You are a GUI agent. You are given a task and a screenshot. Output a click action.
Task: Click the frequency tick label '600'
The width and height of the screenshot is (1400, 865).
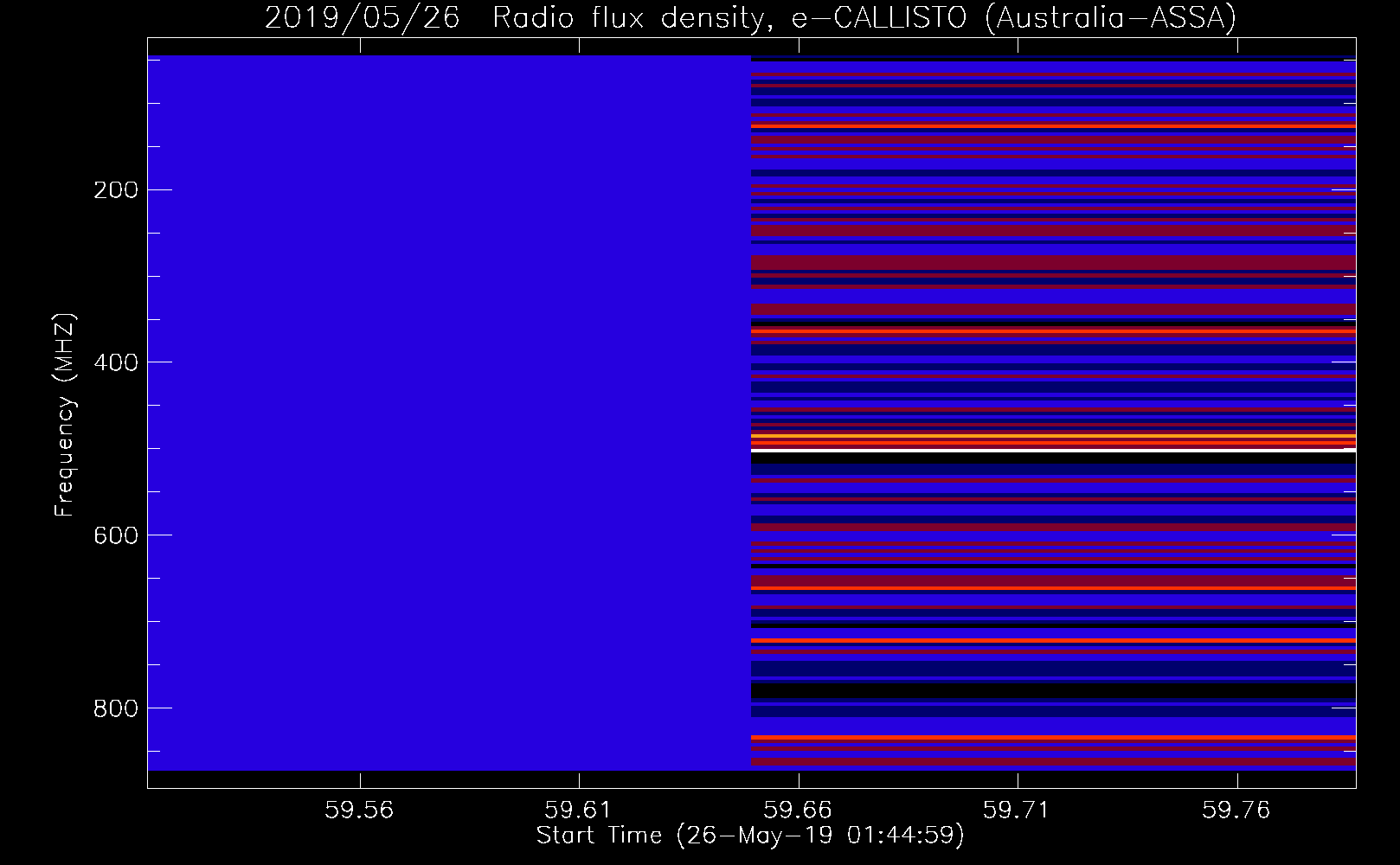(x=115, y=535)
